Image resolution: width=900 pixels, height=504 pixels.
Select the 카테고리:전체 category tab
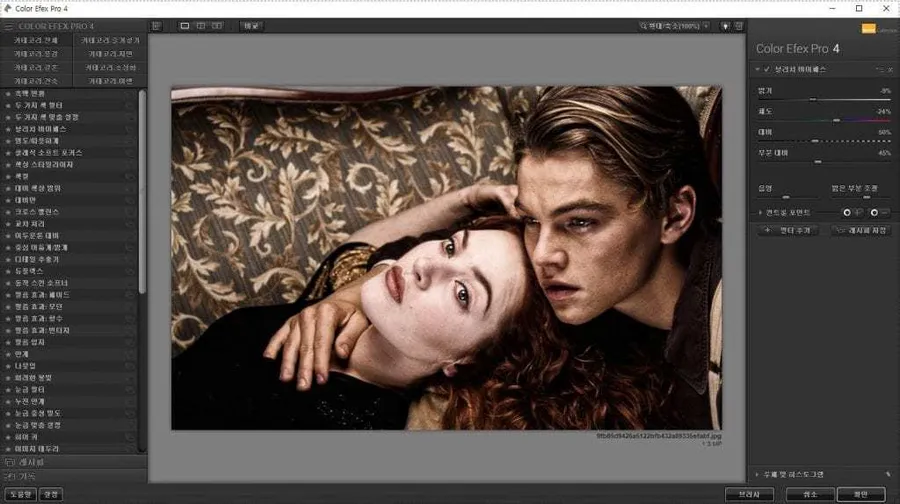point(36,40)
